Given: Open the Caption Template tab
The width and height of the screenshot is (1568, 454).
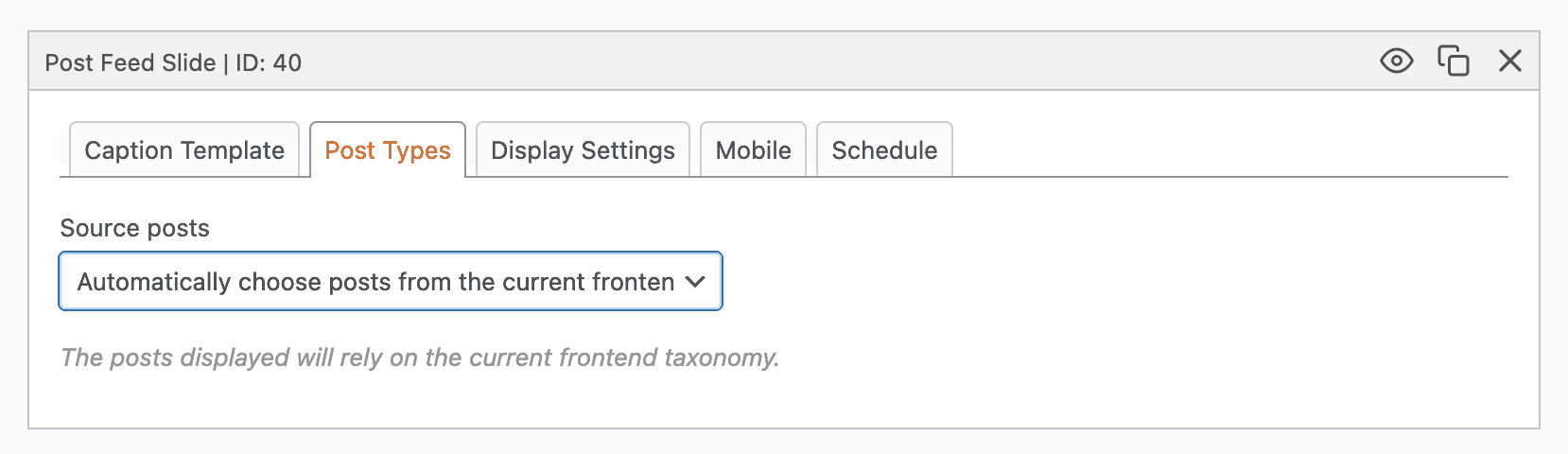Looking at the screenshot, I should (x=184, y=150).
